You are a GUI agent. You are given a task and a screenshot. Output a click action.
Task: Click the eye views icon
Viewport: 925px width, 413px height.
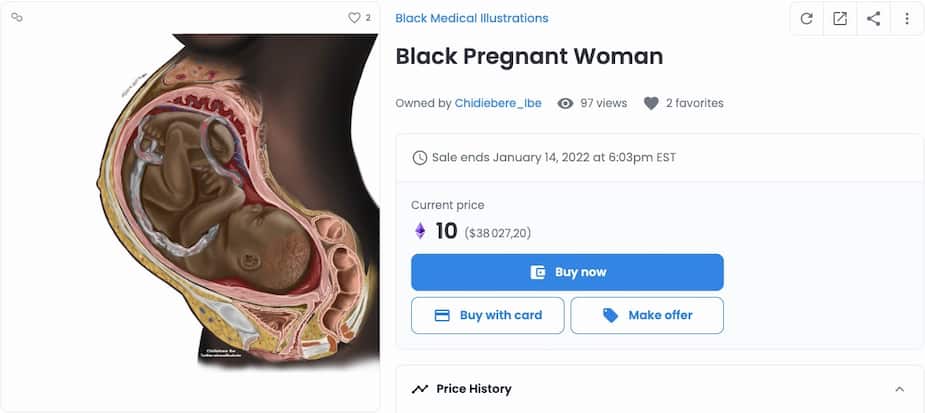(x=565, y=103)
